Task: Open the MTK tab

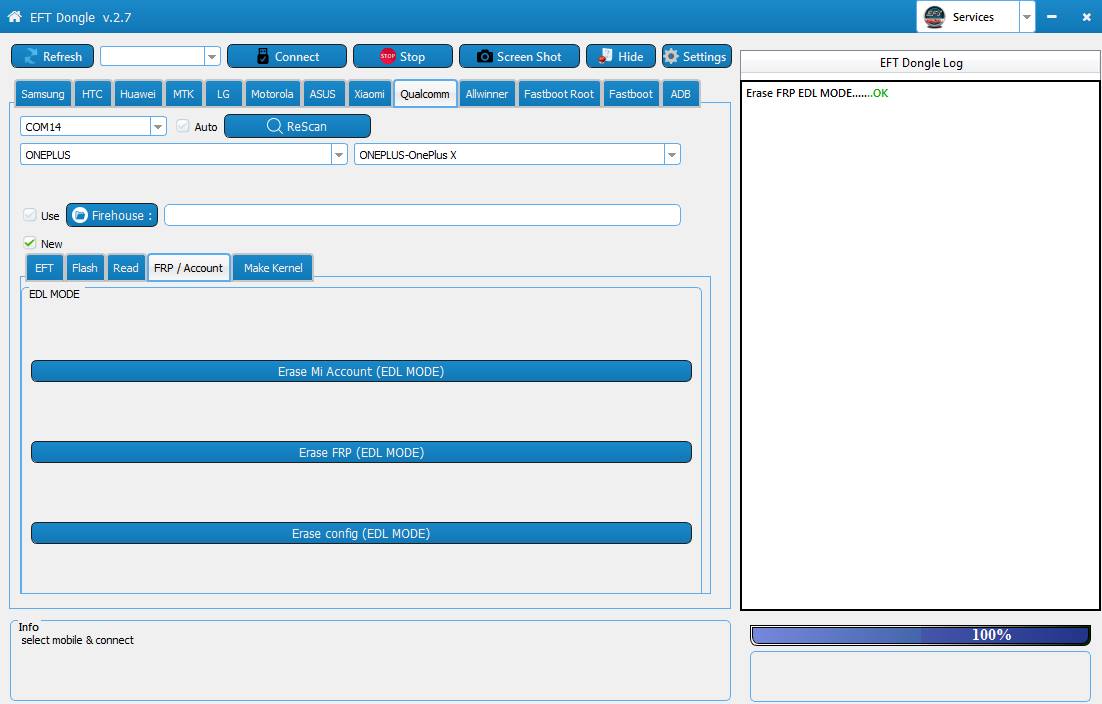Action: pyautogui.click(x=183, y=93)
